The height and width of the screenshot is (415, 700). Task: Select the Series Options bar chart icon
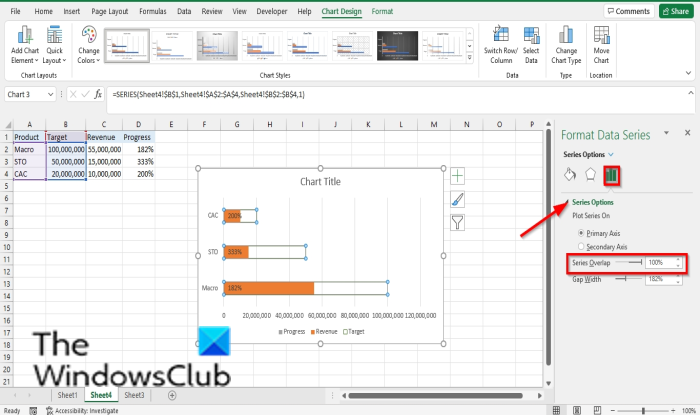(611, 175)
